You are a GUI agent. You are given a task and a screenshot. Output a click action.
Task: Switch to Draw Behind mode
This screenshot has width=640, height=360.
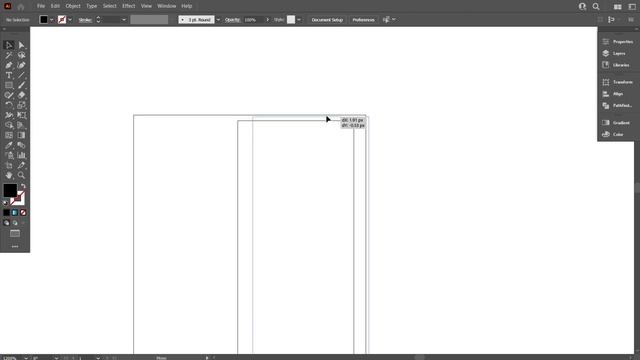click(15, 223)
